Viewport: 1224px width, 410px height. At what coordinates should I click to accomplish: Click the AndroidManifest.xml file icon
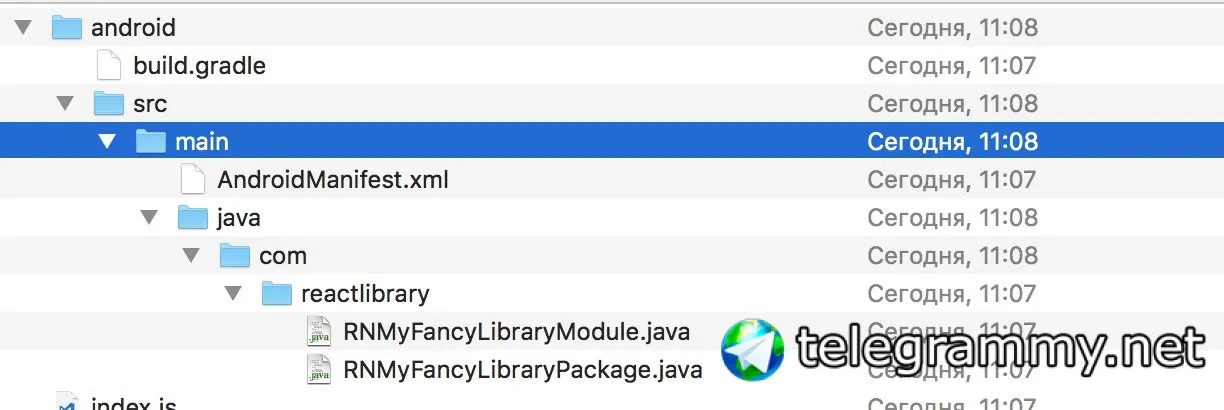(192, 180)
